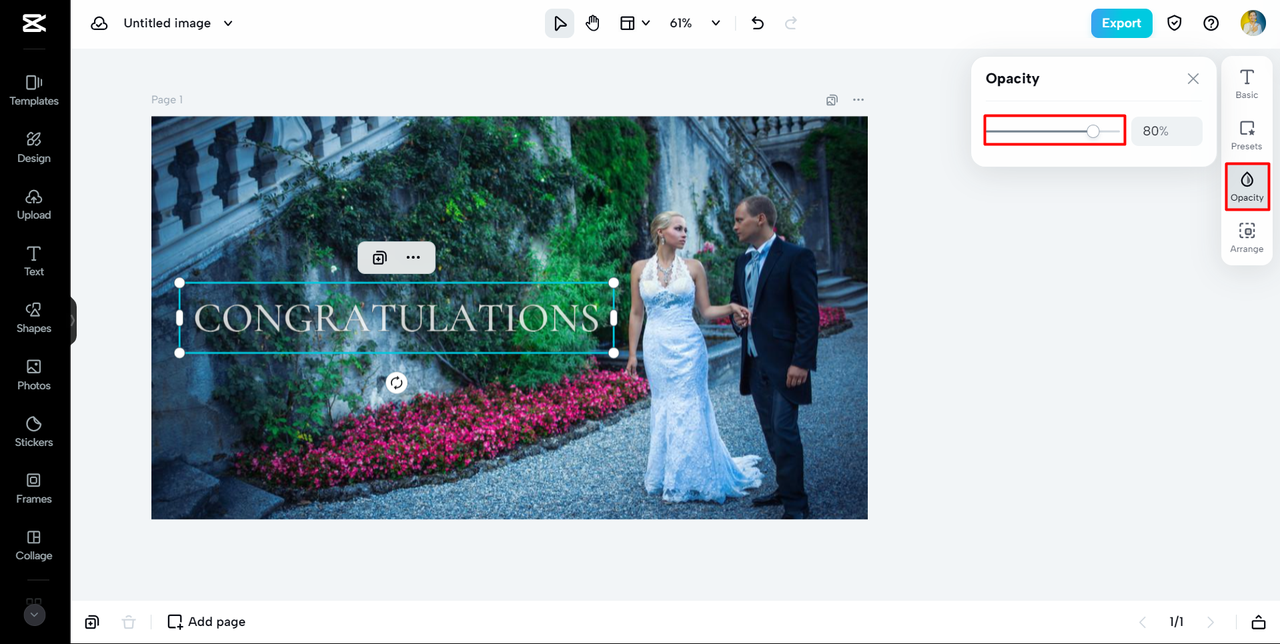Open the layout resize dropdown
This screenshot has height=644, width=1280.
point(635,23)
